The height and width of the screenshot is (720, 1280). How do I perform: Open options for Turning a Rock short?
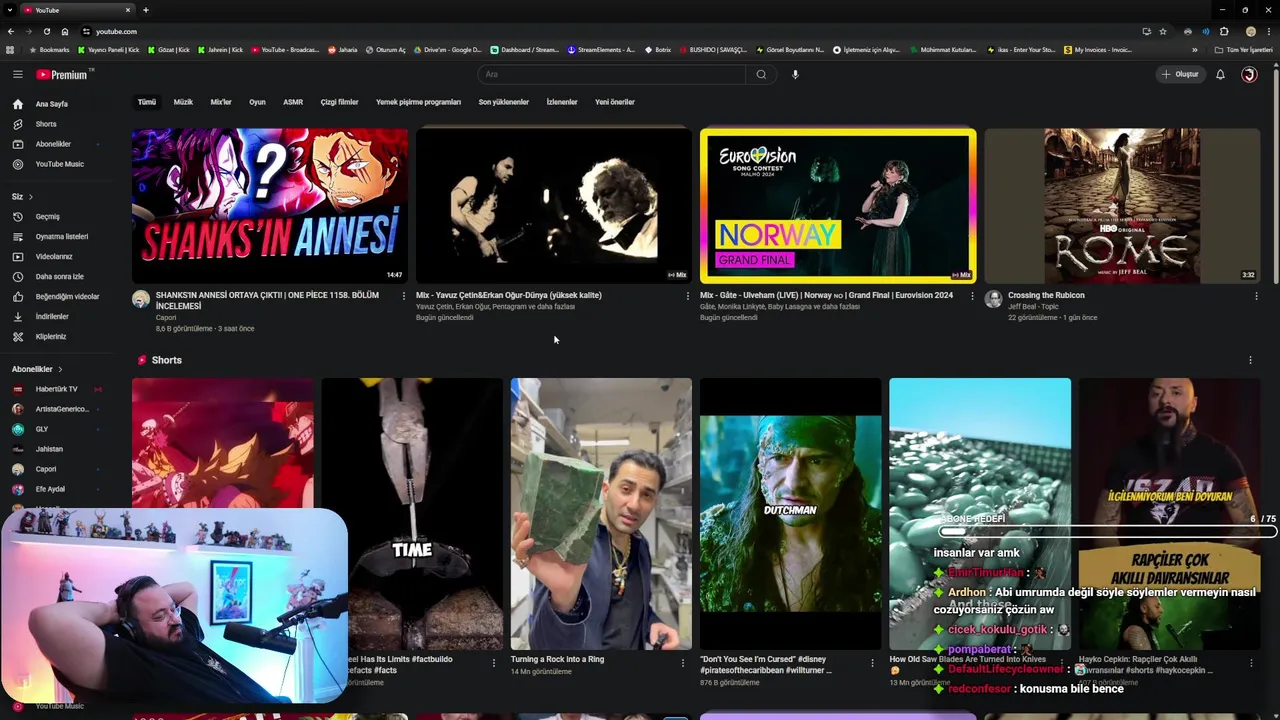[683, 662]
